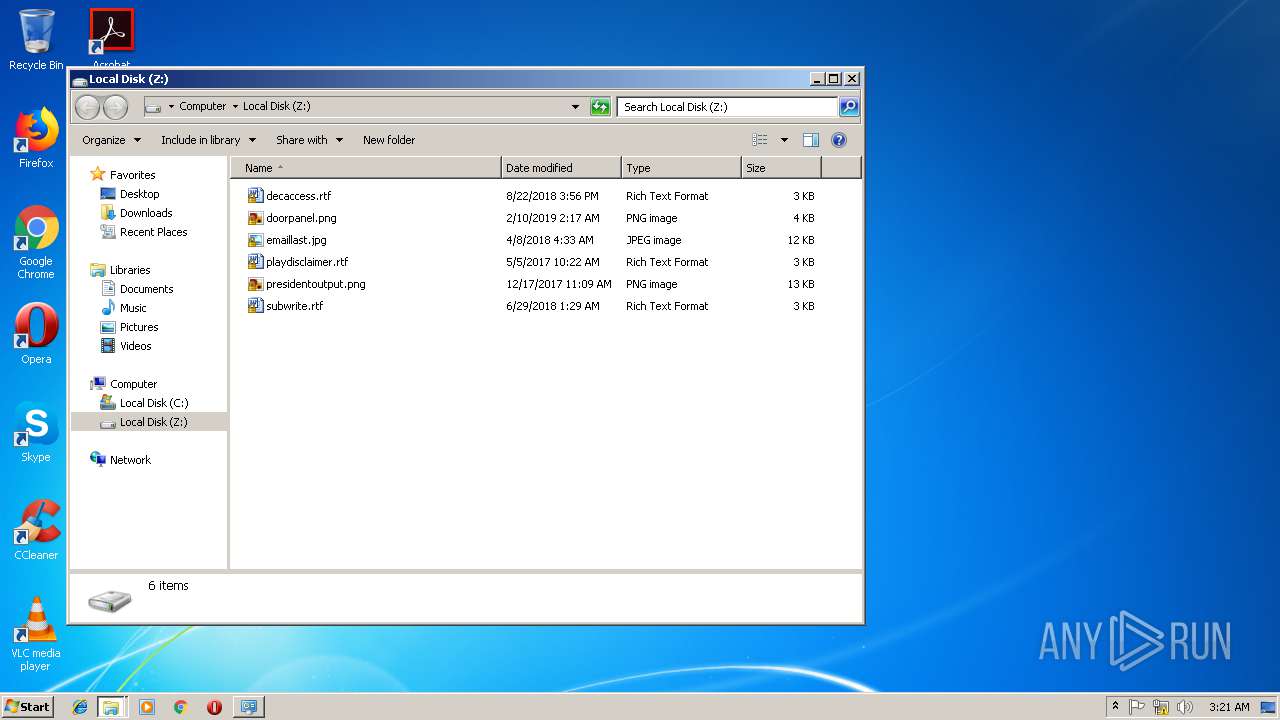
Task: Click the green Refresh button in address bar
Action: click(x=600, y=107)
